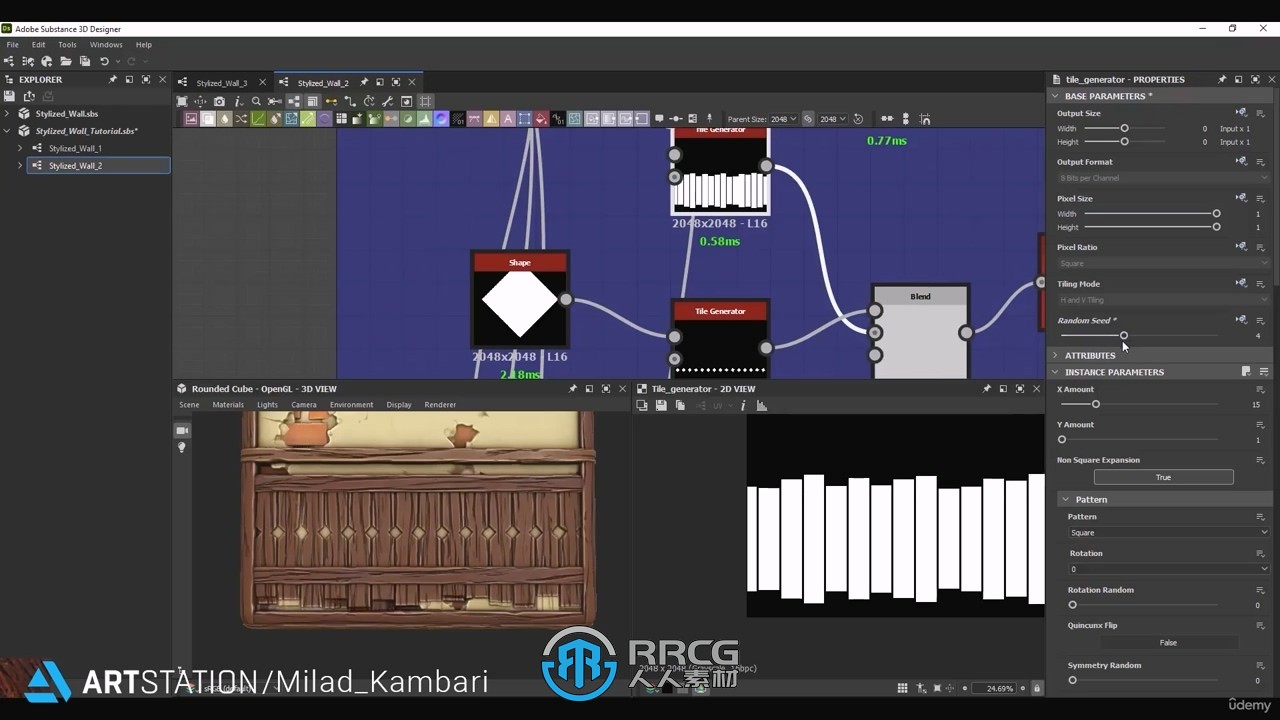Click the Undo arrow icon
The image size is (1280, 720).
104,61
